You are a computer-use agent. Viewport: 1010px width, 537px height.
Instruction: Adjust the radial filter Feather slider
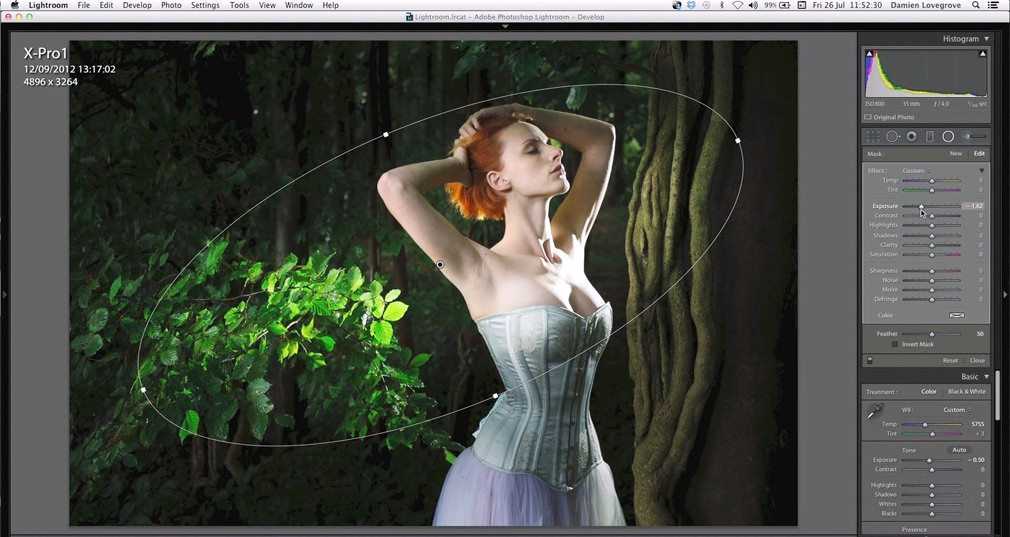(931, 334)
